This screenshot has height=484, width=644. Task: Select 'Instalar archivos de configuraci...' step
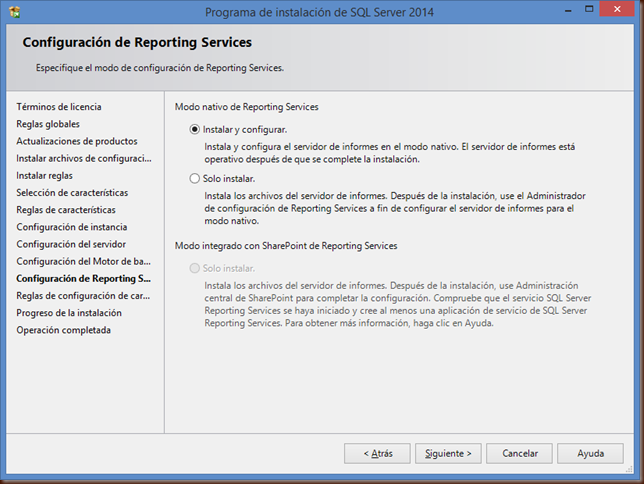[x=84, y=159]
